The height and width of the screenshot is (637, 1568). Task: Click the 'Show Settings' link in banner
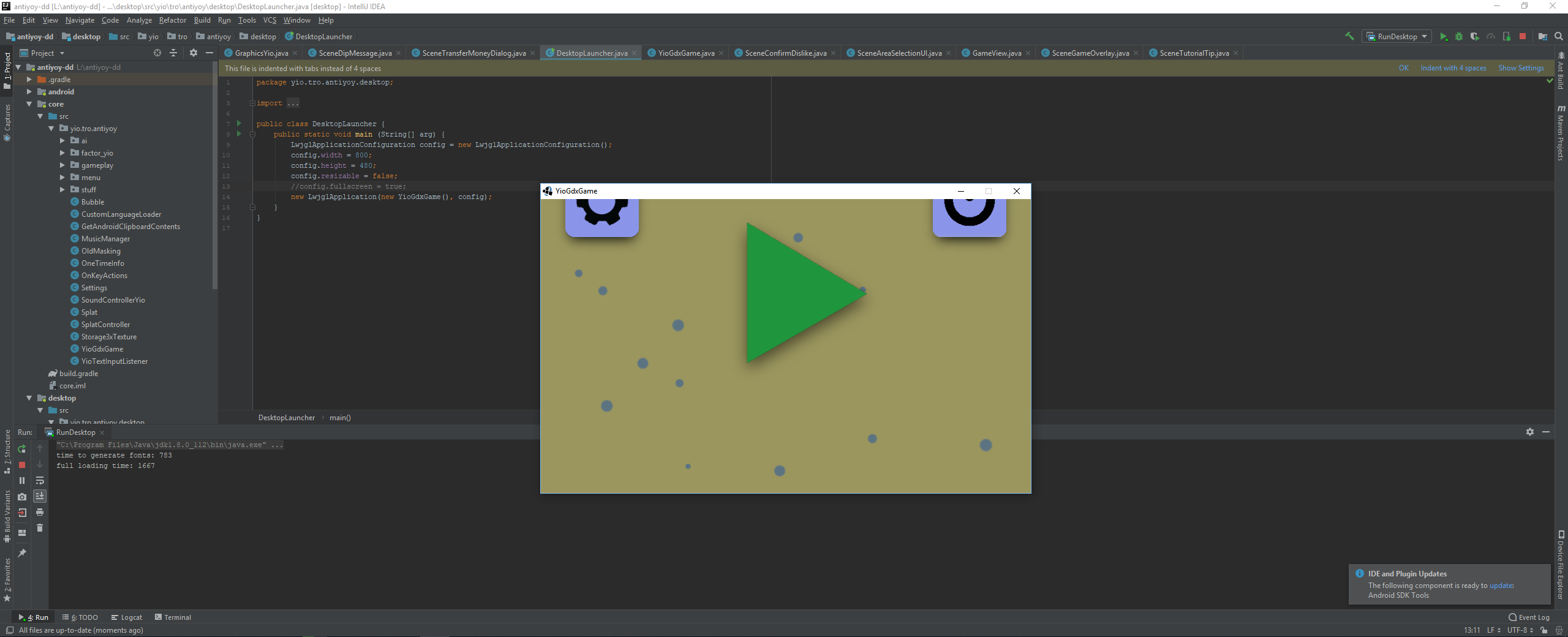(1521, 68)
